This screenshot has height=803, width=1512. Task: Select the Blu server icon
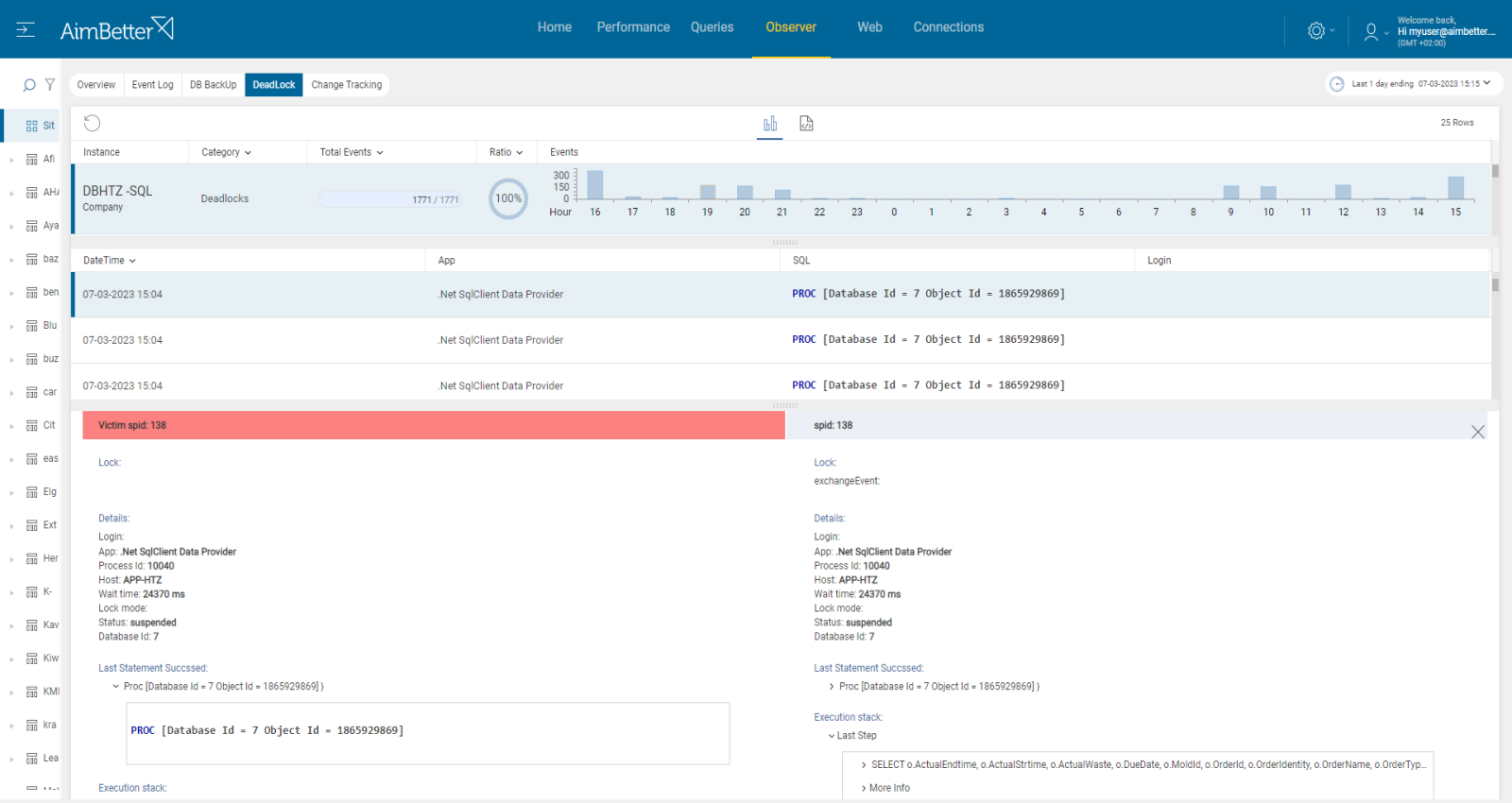[32, 326]
